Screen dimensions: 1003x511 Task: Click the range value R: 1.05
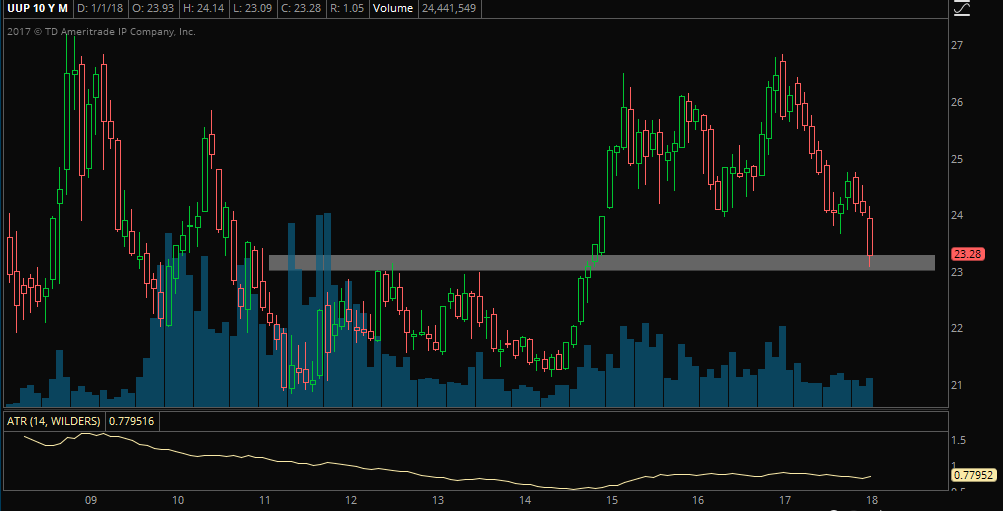click(x=347, y=8)
